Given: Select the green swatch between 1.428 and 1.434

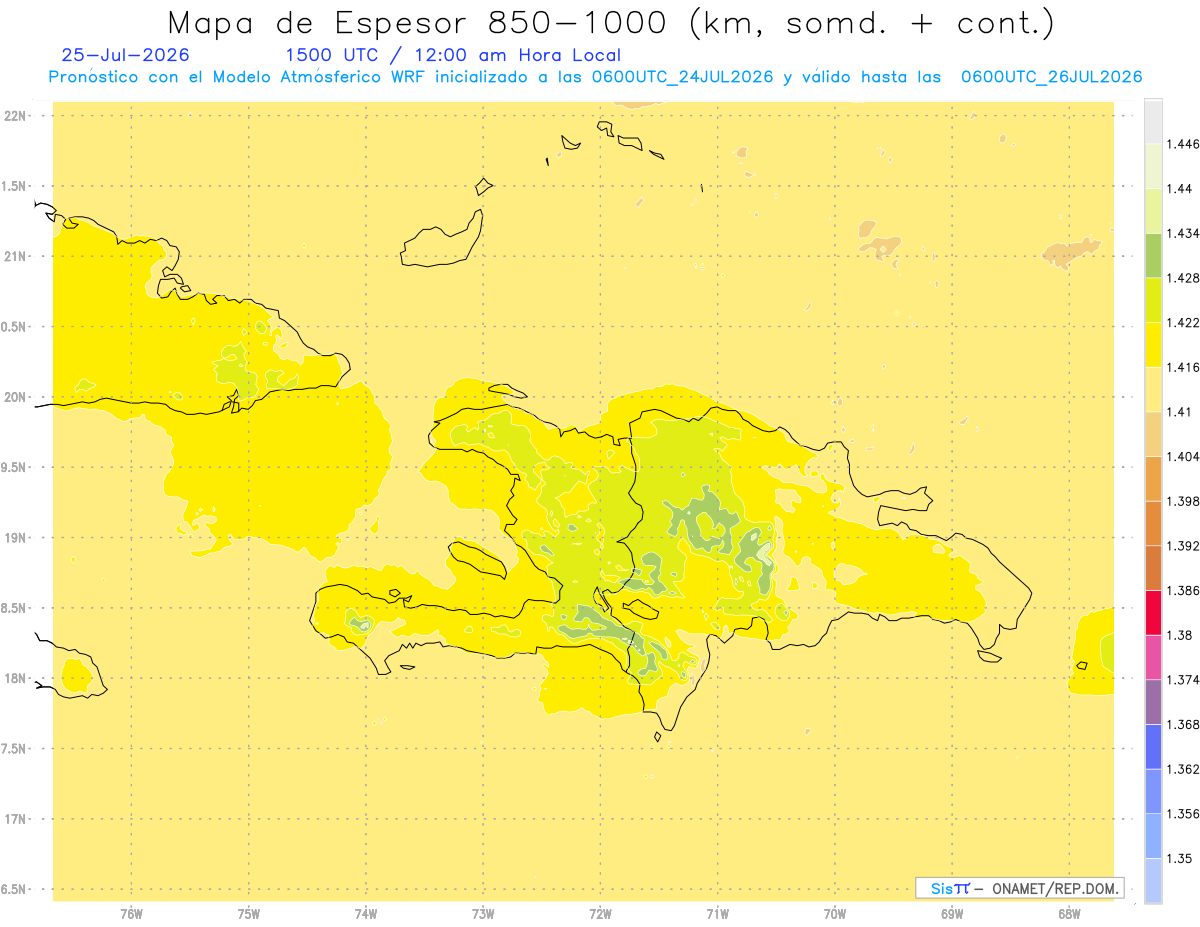Looking at the screenshot, I should coord(1153,255).
